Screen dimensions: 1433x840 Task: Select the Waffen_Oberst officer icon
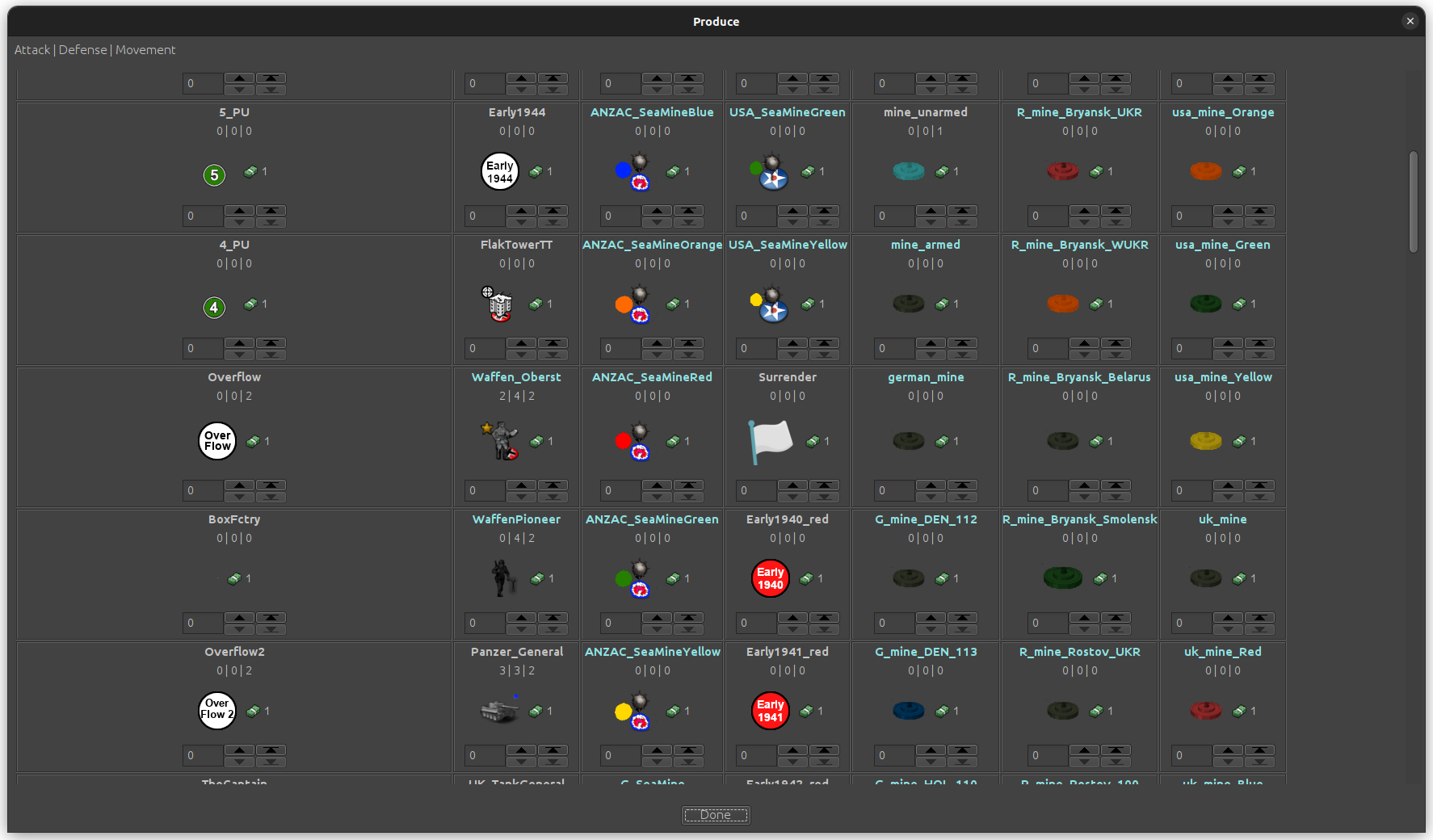click(x=500, y=441)
